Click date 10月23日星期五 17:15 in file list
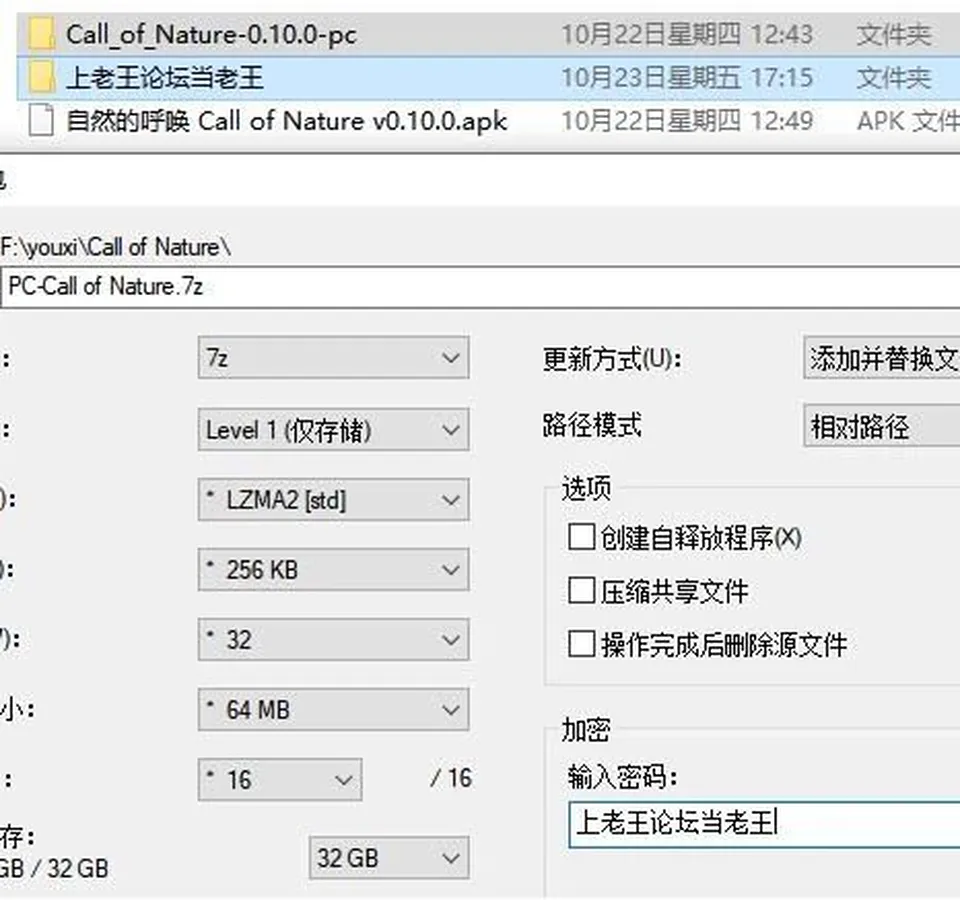Screen dimensions: 960x900 point(687,78)
